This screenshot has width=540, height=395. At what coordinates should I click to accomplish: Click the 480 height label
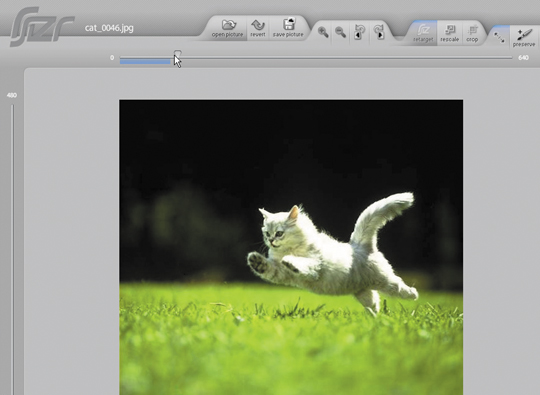[12, 95]
